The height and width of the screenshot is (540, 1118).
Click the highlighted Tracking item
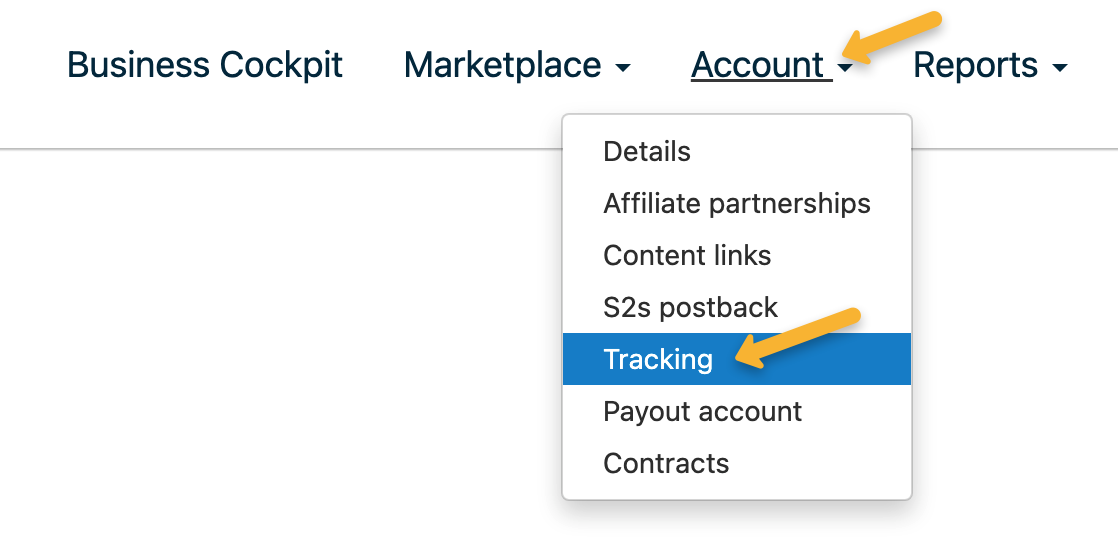click(x=658, y=360)
